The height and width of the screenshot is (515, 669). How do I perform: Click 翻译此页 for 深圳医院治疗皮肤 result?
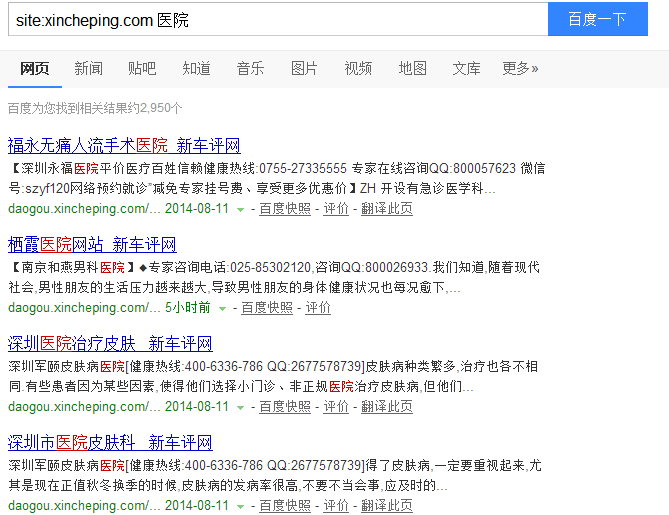(387, 407)
